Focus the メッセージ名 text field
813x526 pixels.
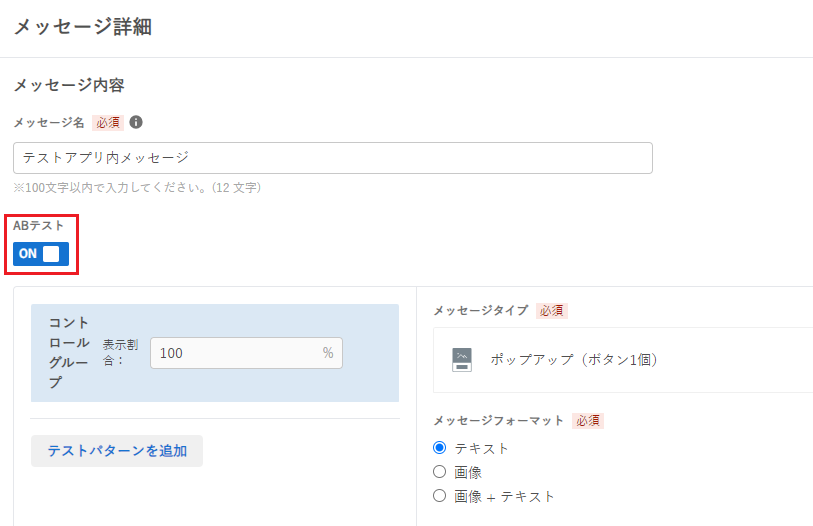pos(333,158)
